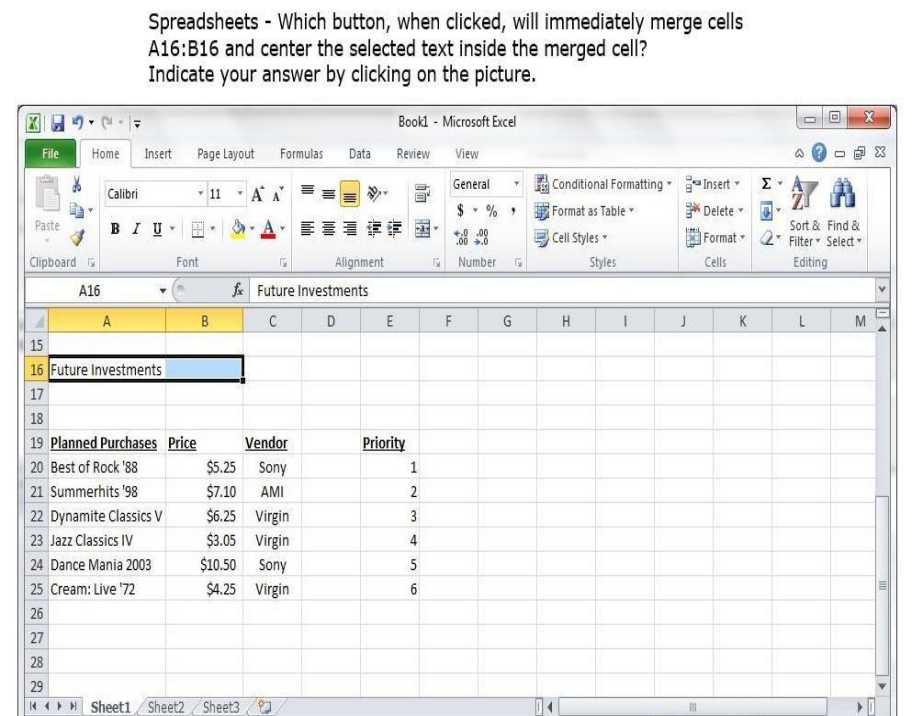Decrease font size with the small A icon
This screenshot has height=716, width=922.
[278, 194]
